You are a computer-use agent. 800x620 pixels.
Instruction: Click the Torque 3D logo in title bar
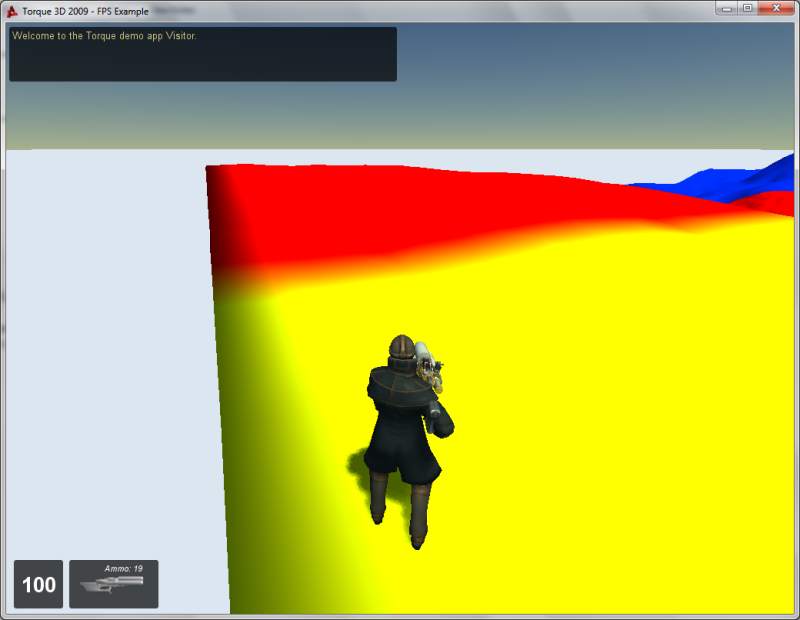(12, 10)
